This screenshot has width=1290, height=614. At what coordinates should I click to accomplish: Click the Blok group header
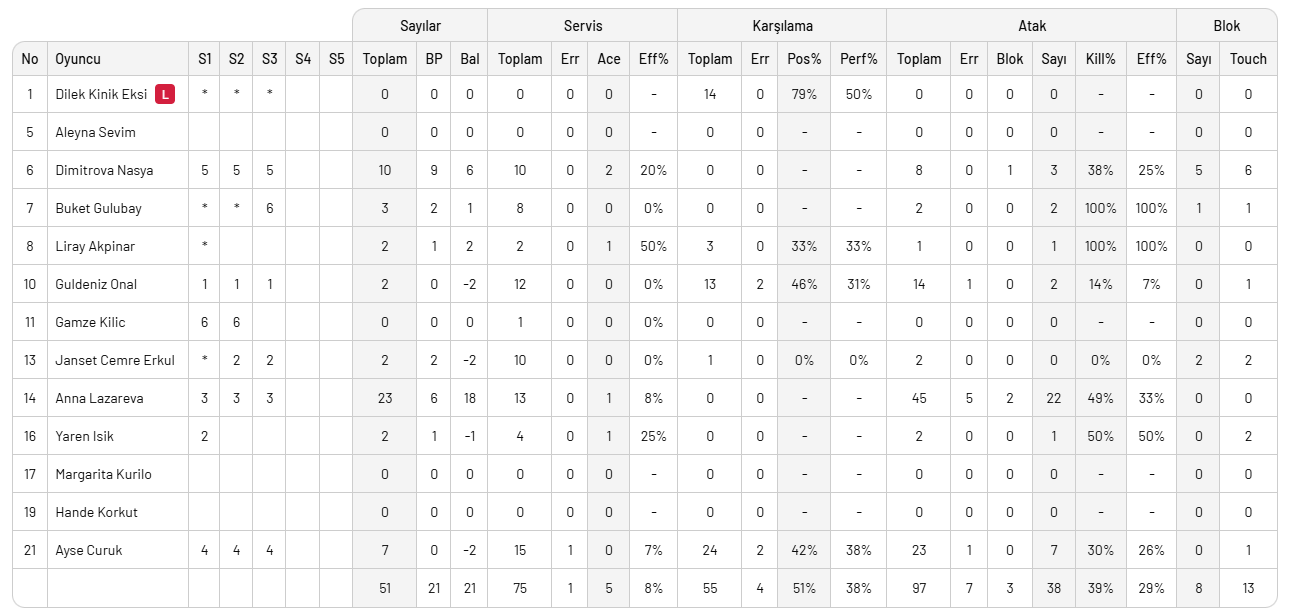tap(1227, 25)
